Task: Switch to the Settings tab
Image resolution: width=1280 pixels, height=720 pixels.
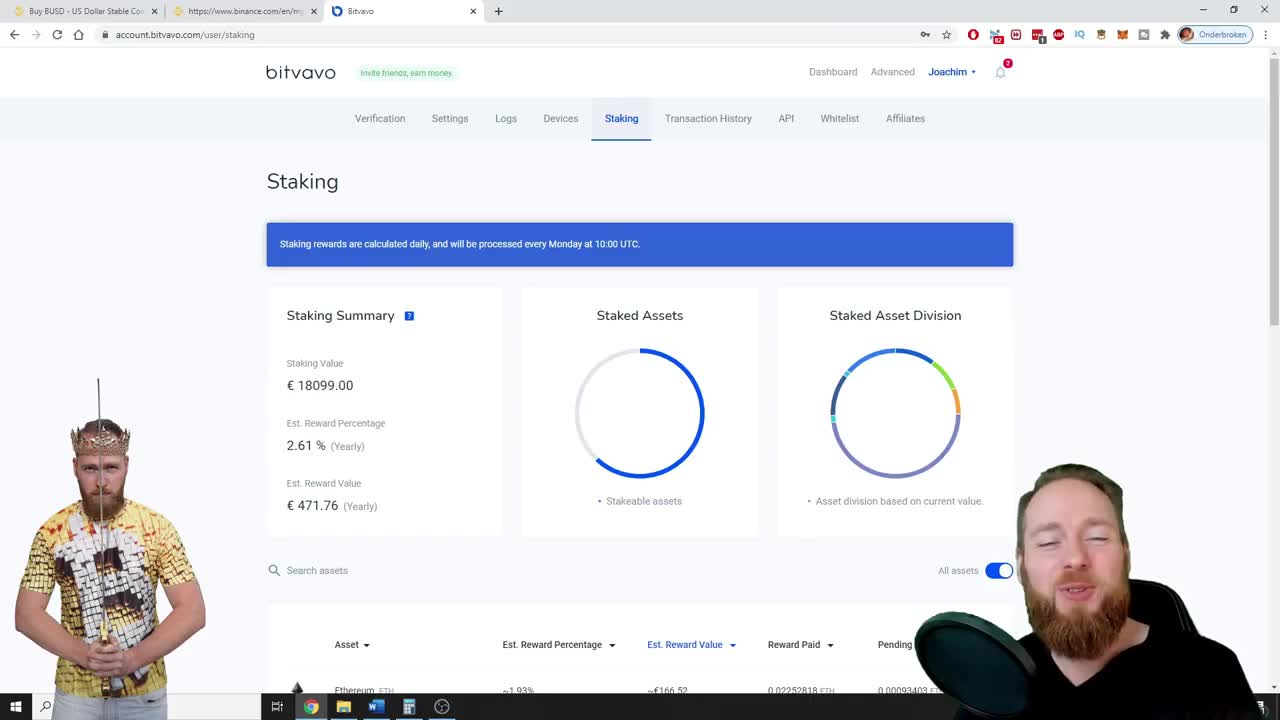Action: (450, 118)
